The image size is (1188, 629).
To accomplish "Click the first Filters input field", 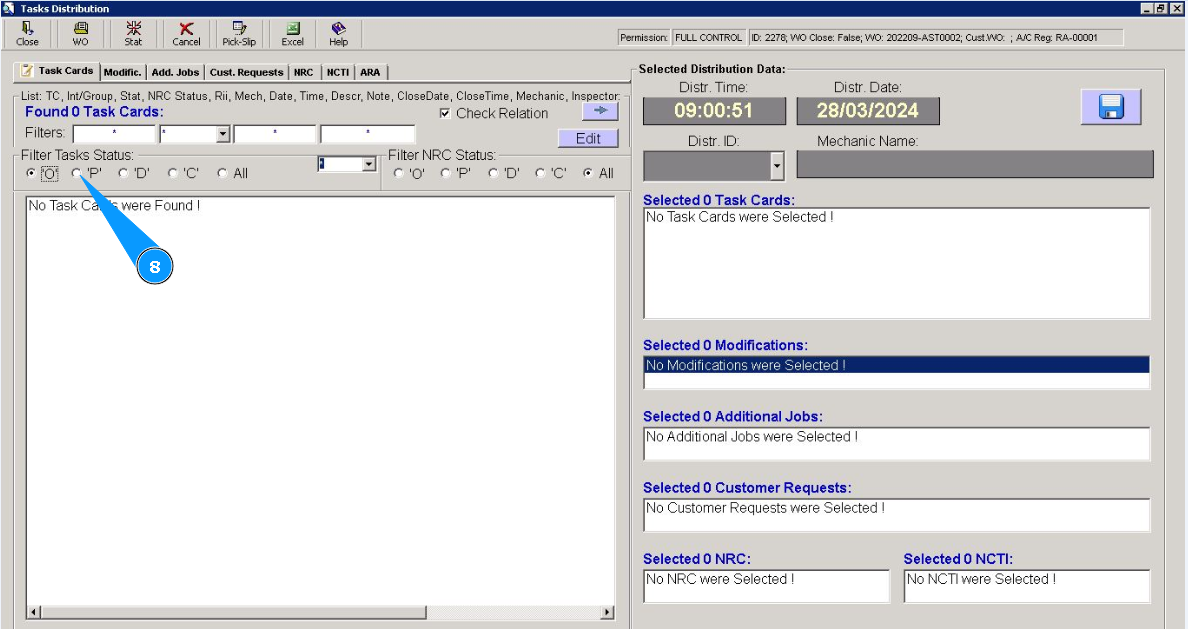I will tap(114, 134).
